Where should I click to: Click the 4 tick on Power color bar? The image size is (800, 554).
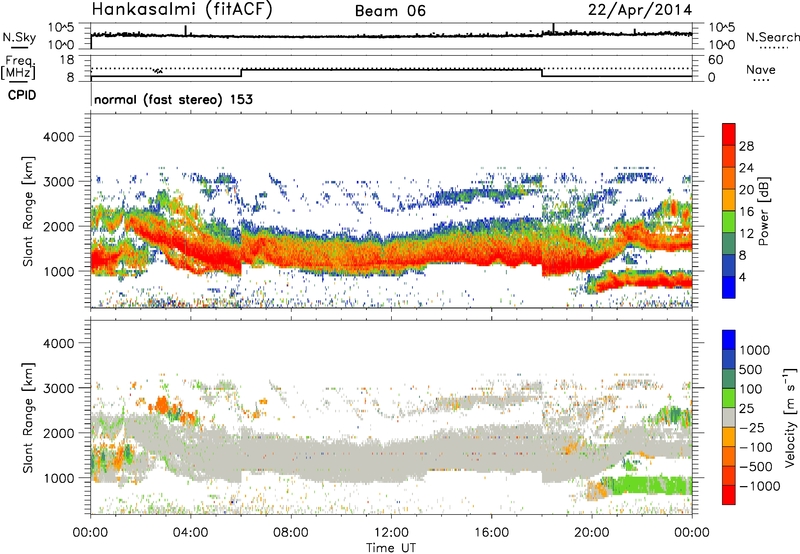(743, 277)
